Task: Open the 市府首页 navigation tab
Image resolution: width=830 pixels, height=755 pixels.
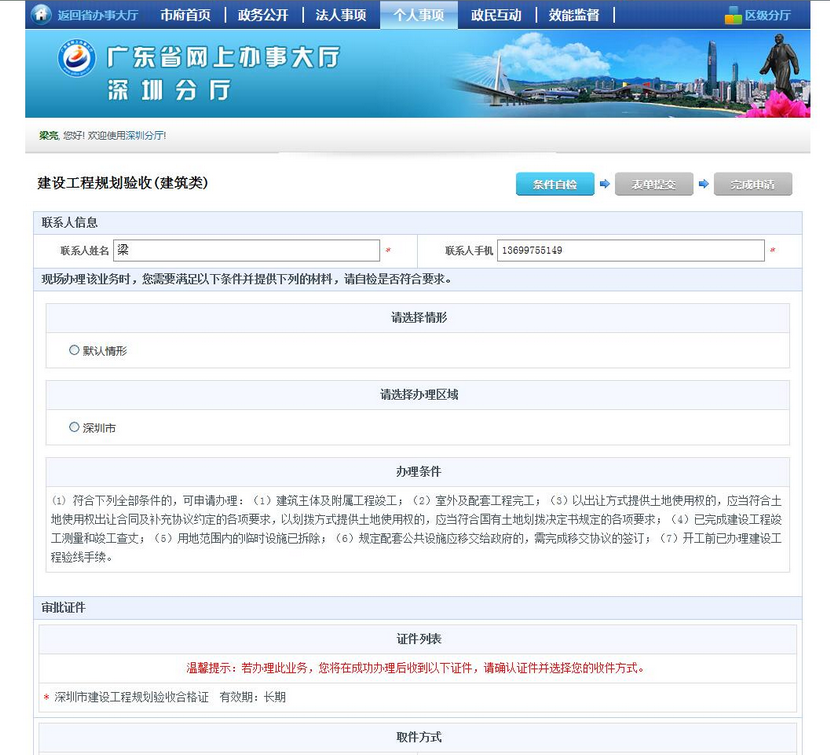Action: (x=186, y=15)
